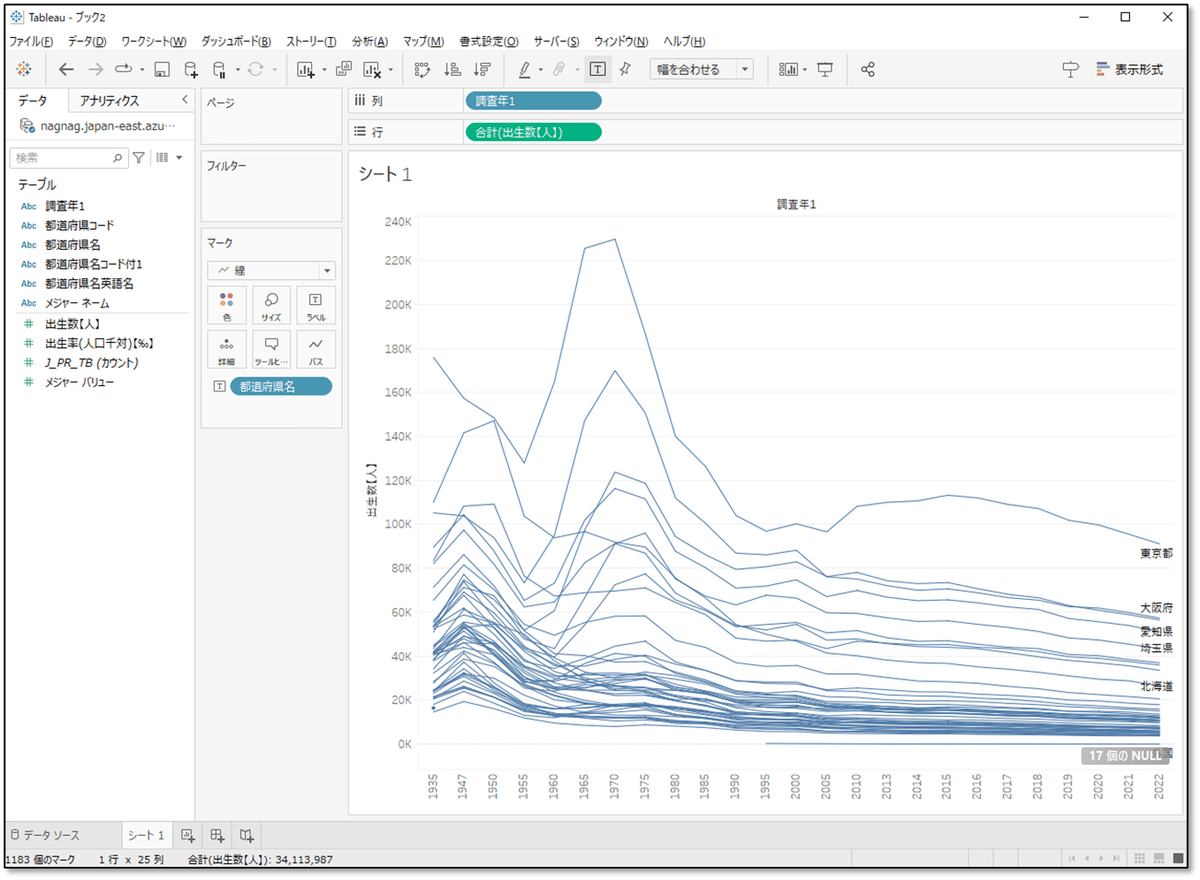The image size is (1200, 880).
Task: Click the 合計(出生数【人】) pill on rows
Action: point(533,132)
